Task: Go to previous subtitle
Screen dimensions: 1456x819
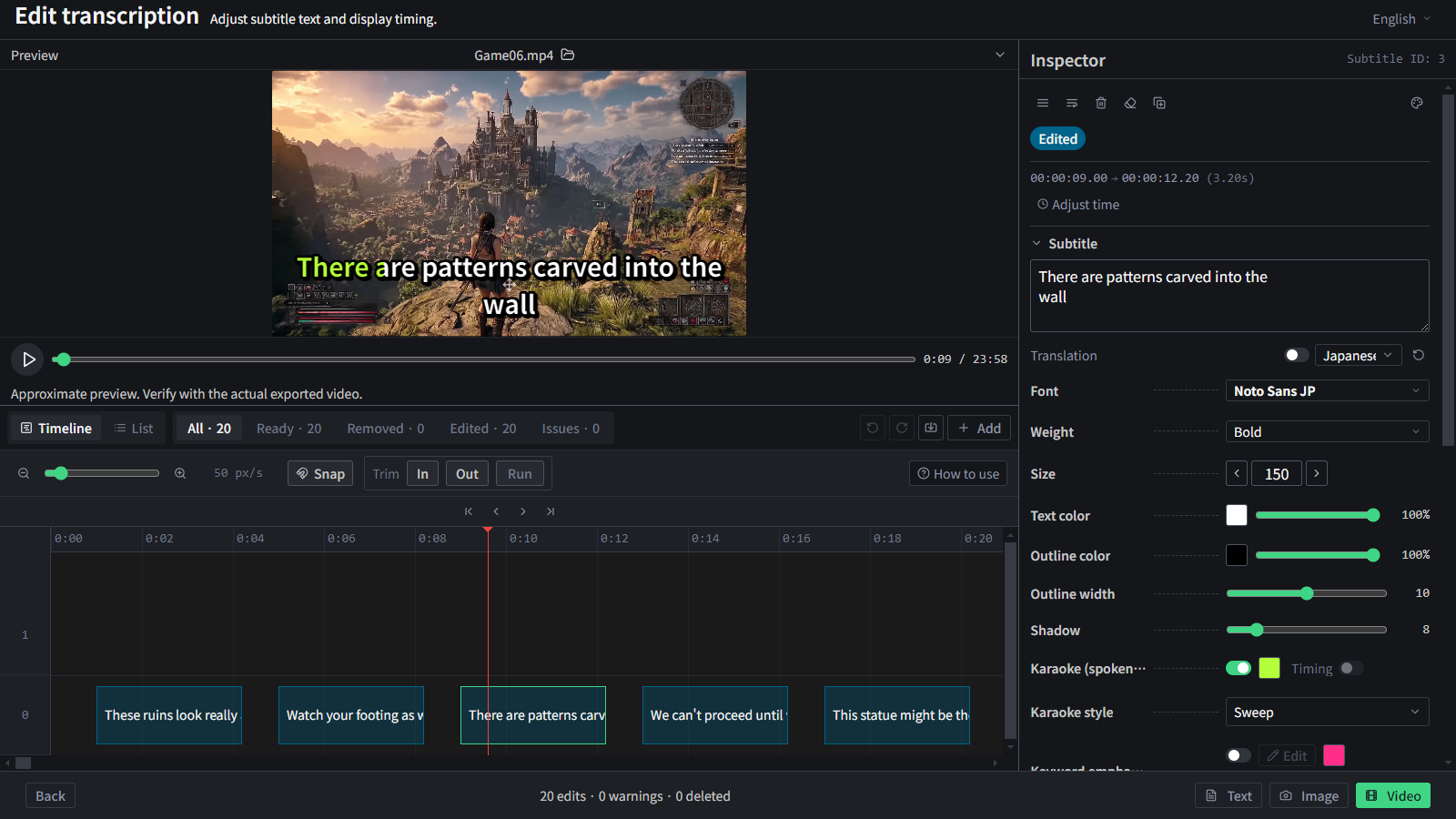Action: (x=496, y=511)
